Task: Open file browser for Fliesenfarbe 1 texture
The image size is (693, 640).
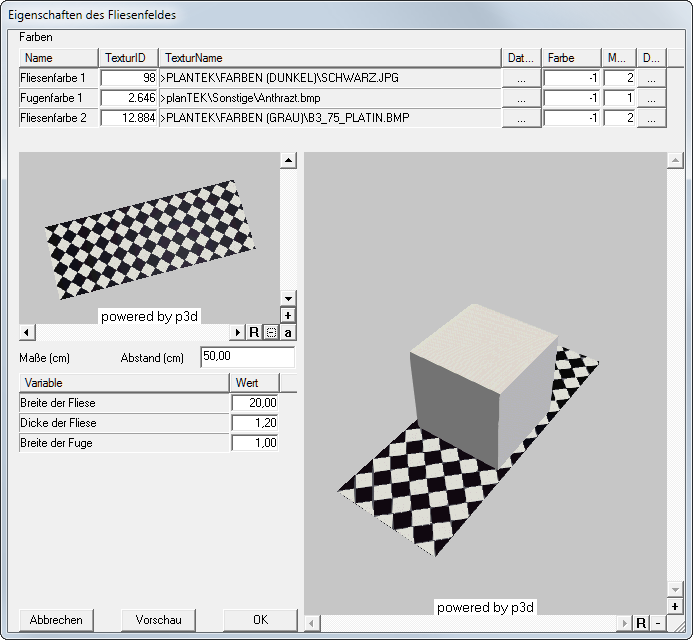Action: click(521, 78)
